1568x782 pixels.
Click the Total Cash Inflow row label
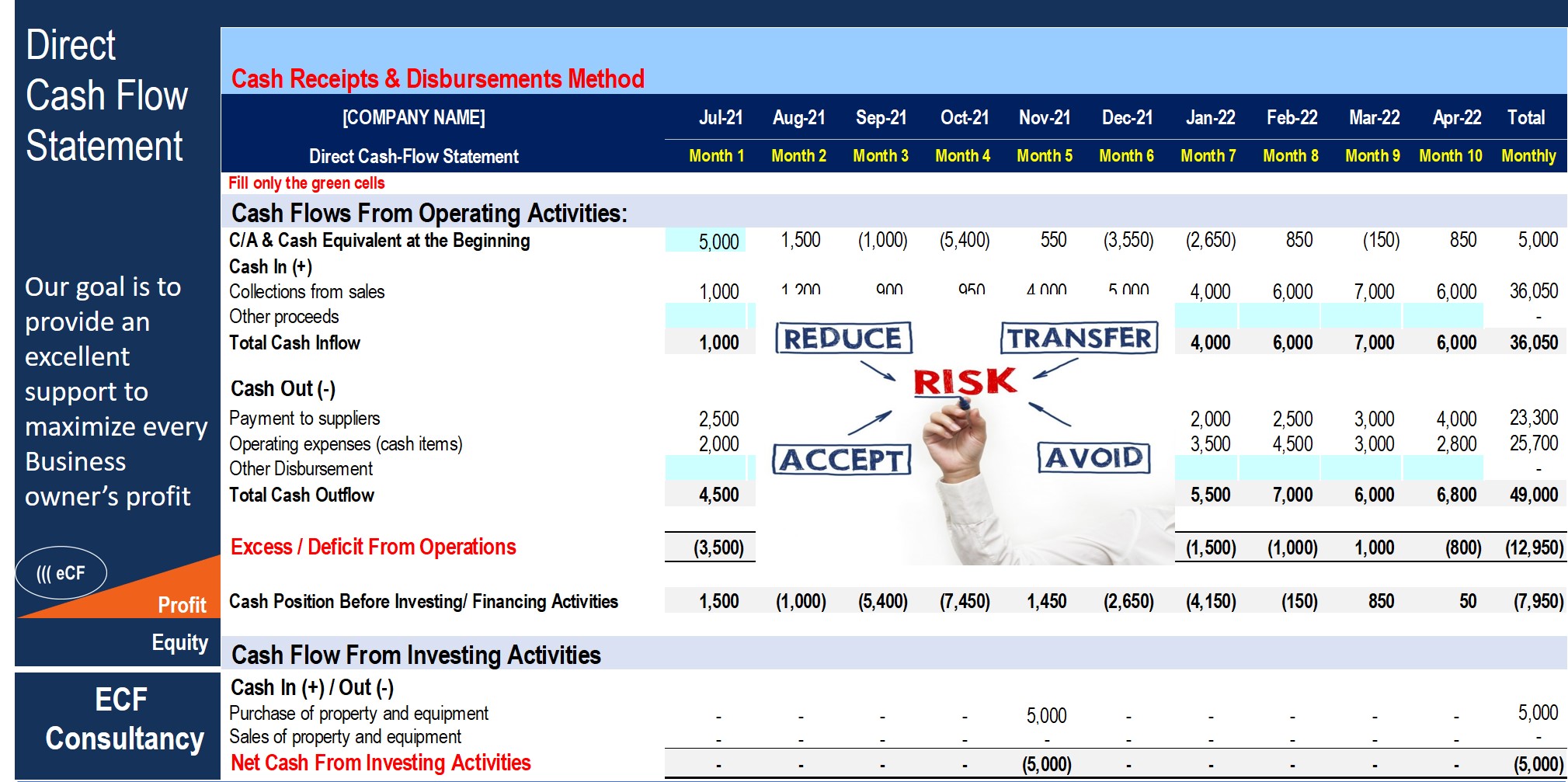294,342
